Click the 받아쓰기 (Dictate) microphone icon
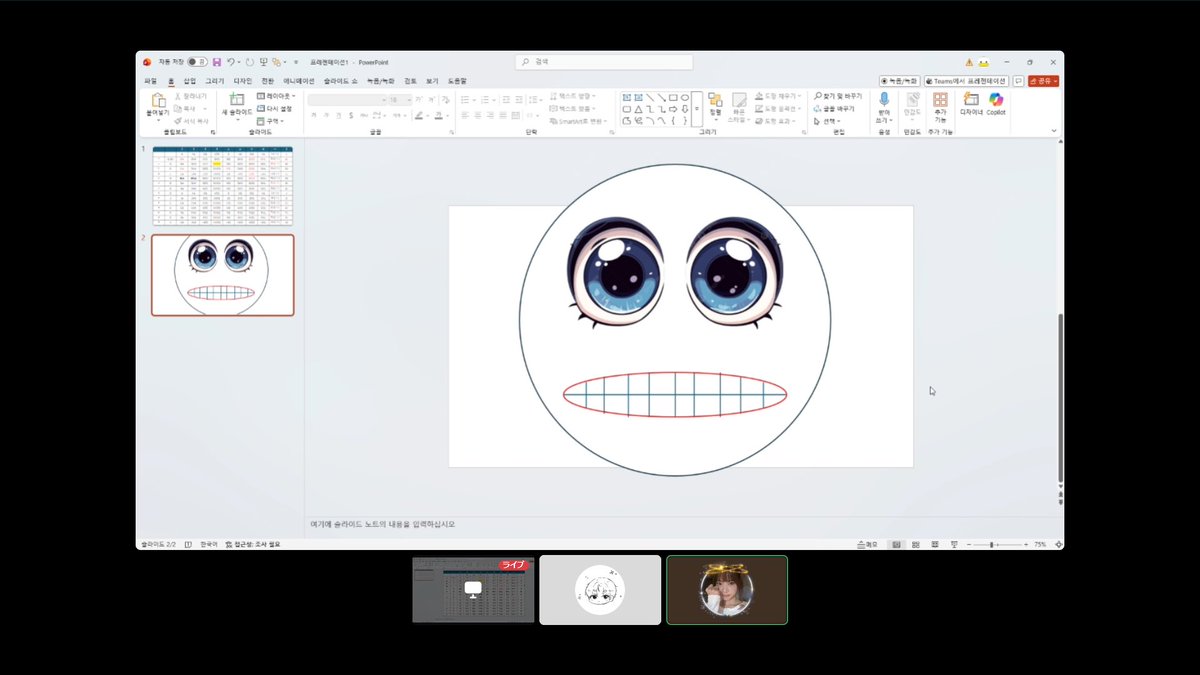1200x675 pixels. (884, 99)
